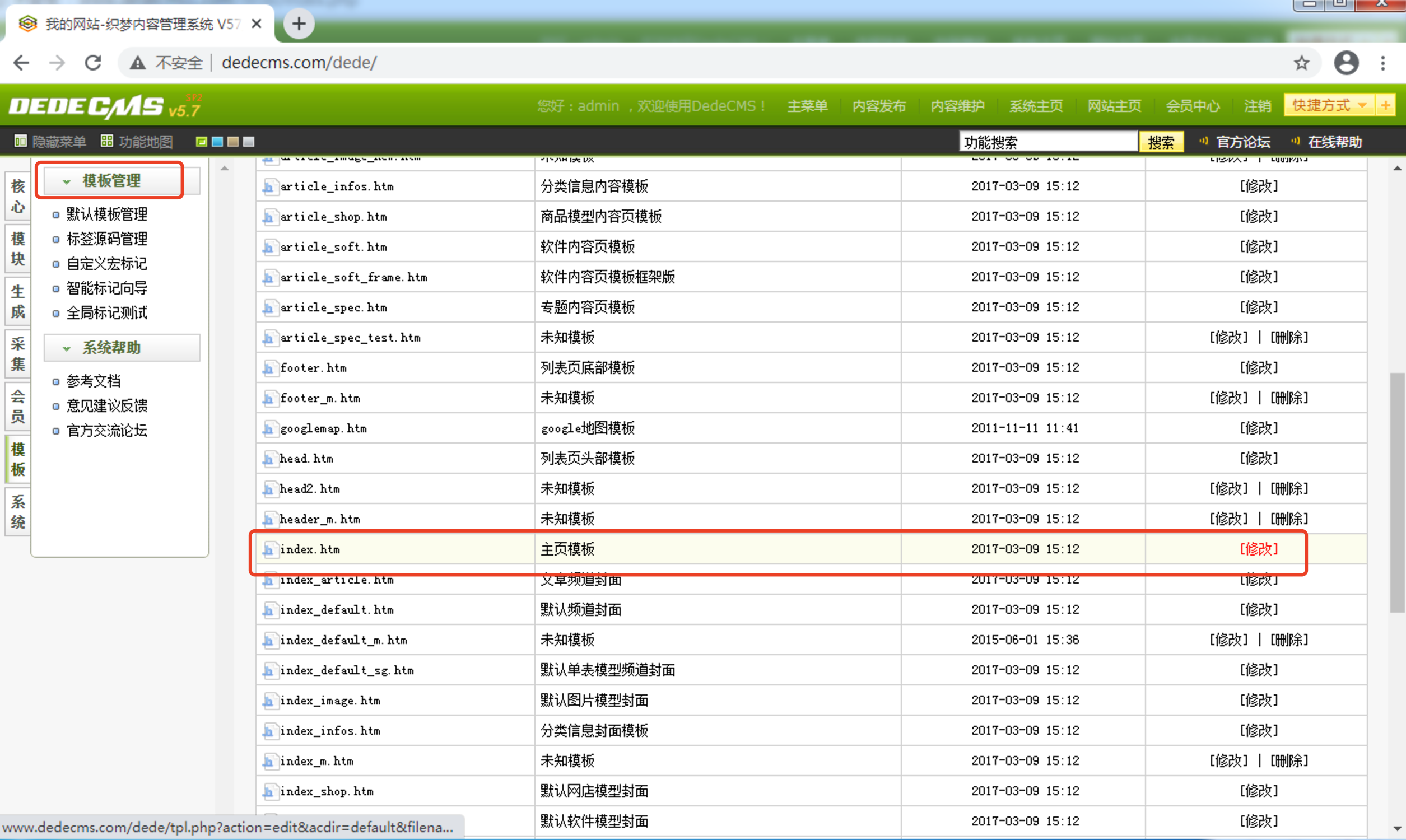1406x840 pixels.
Task: Click the 功能搜索 search input field
Action: pos(1047,142)
